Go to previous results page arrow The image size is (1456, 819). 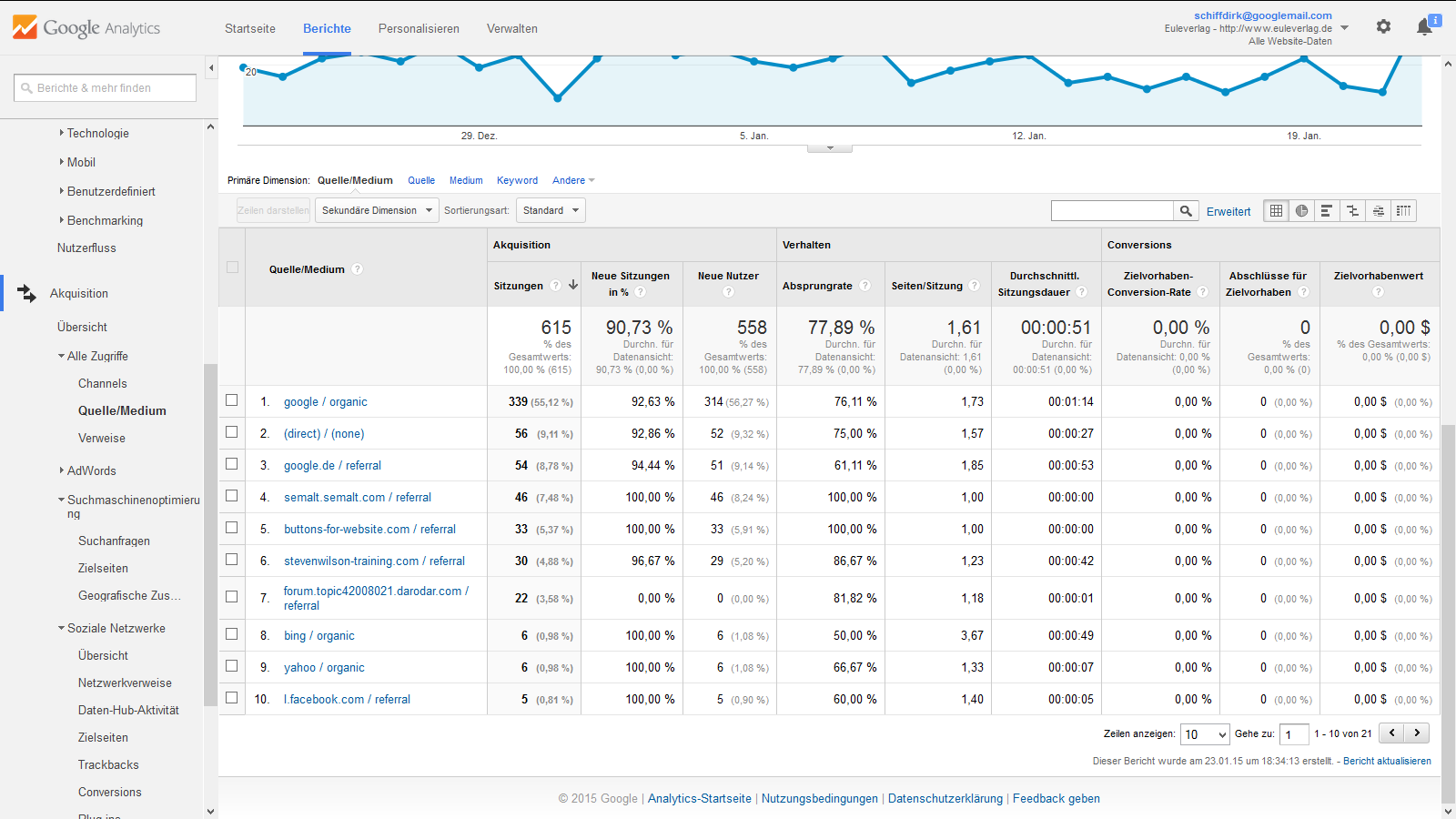[x=1392, y=733]
